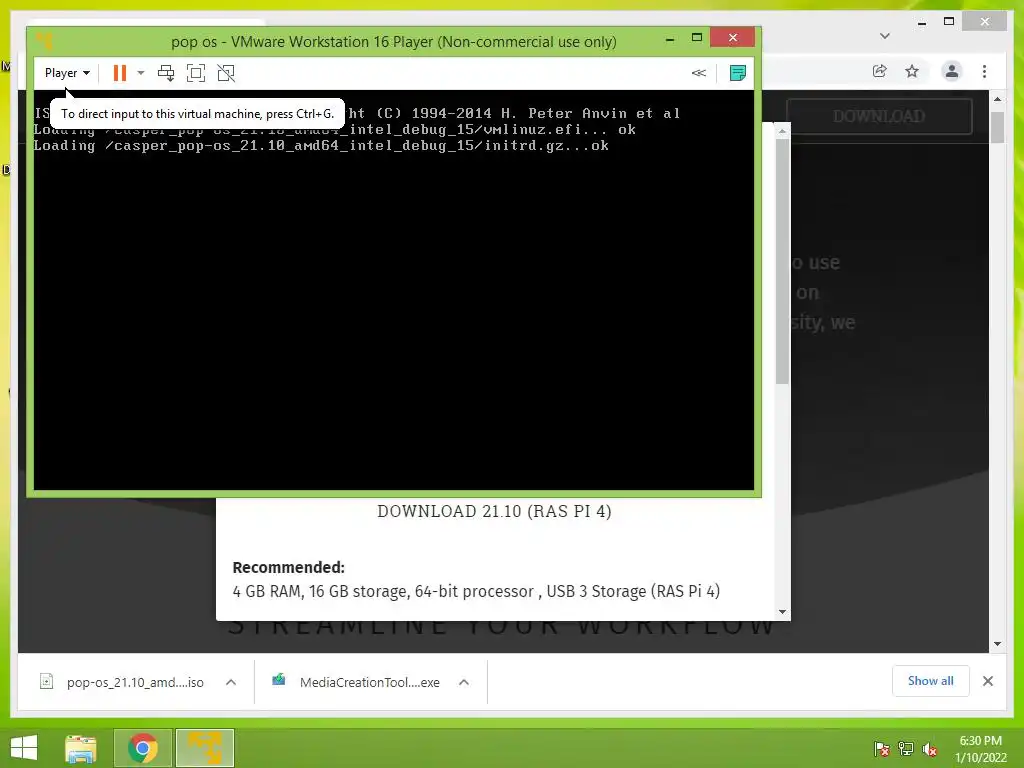Click the VMware logo icon in title bar

[45, 41]
